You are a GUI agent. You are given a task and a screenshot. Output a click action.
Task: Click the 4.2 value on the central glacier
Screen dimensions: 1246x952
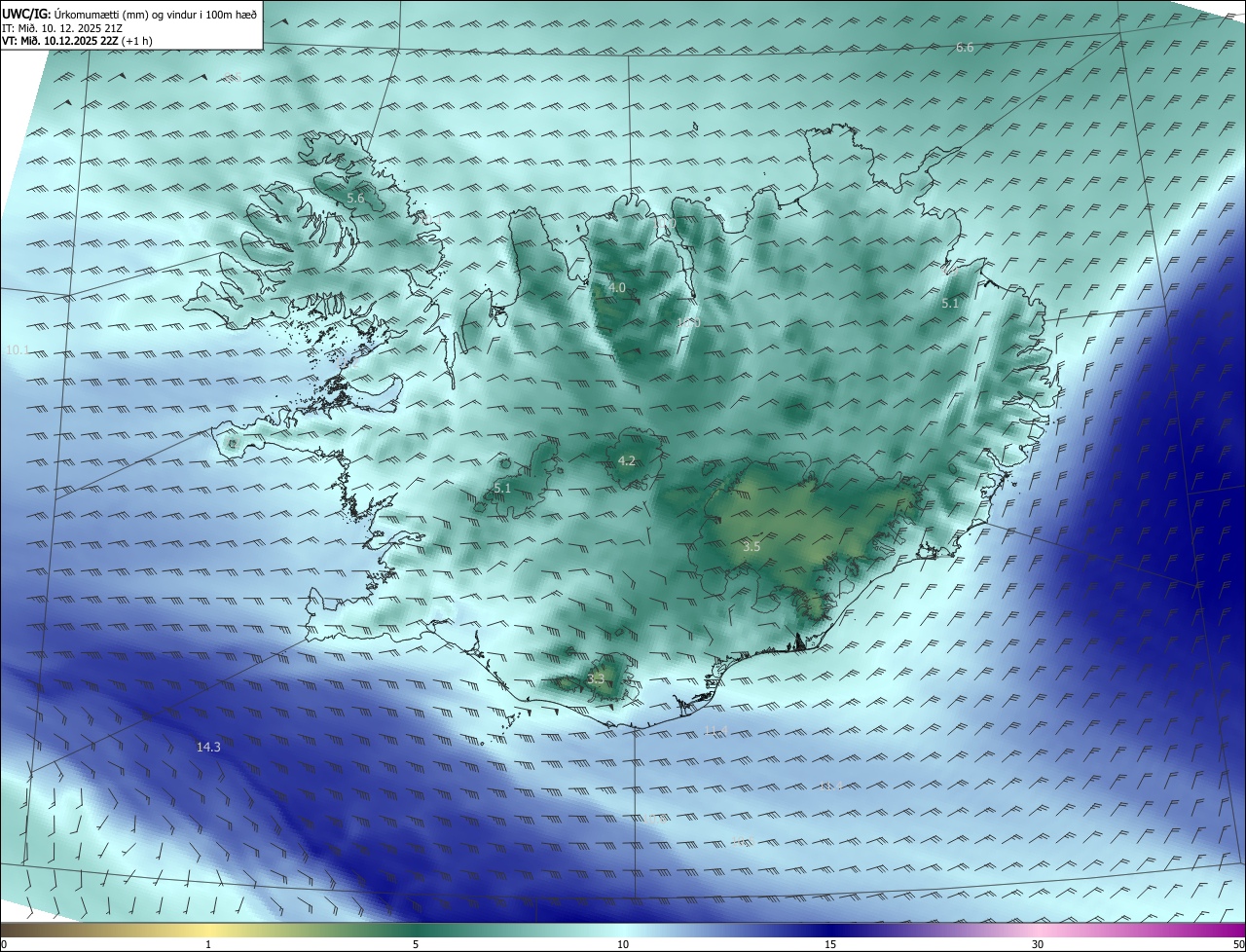point(627,461)
